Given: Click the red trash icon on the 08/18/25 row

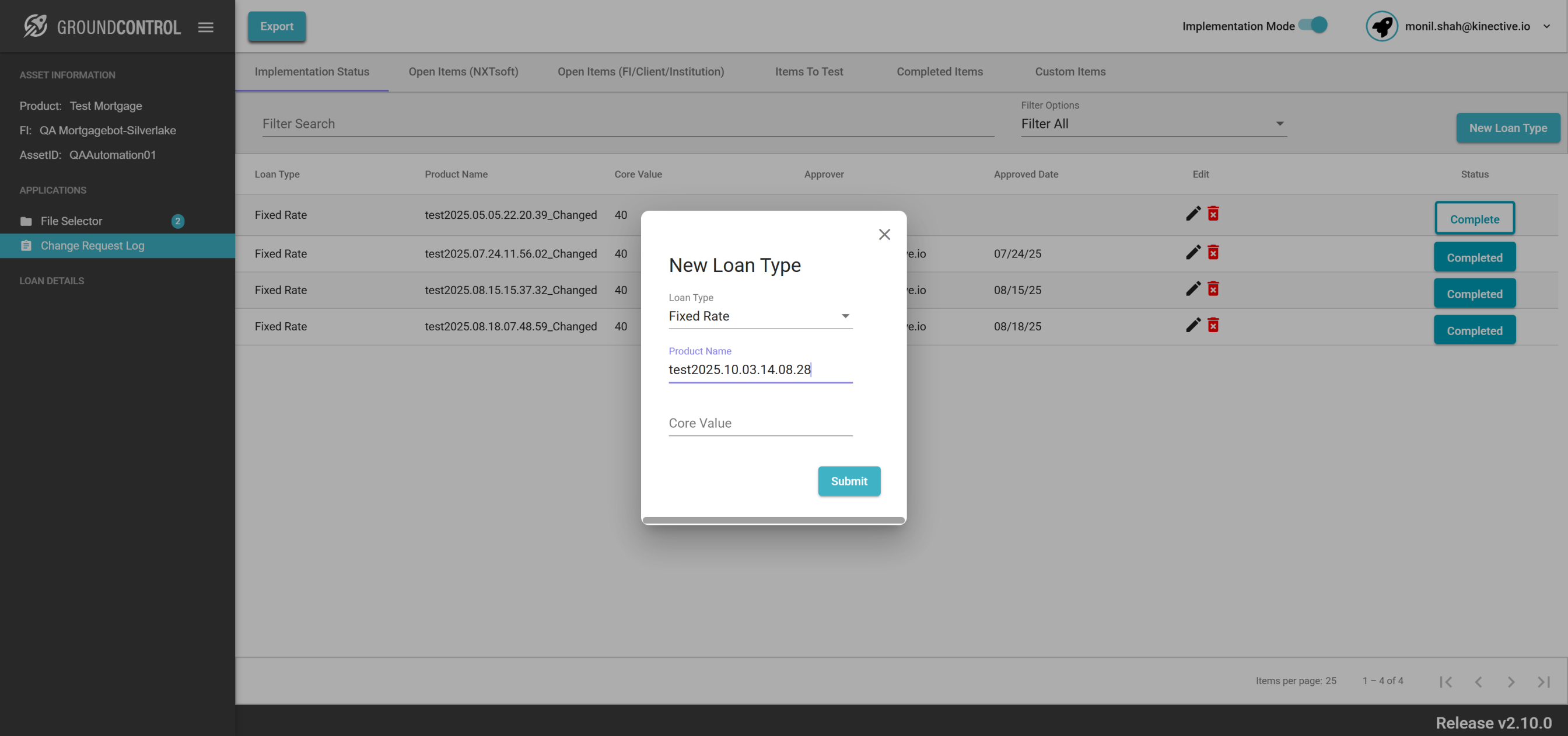Looking at the screenshot, I should [1213, 326].
